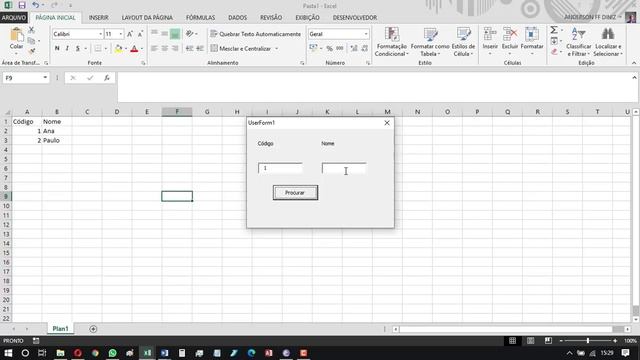
Task: Collapse the ribbon with chevron arrow
Action: pos(634,63)
